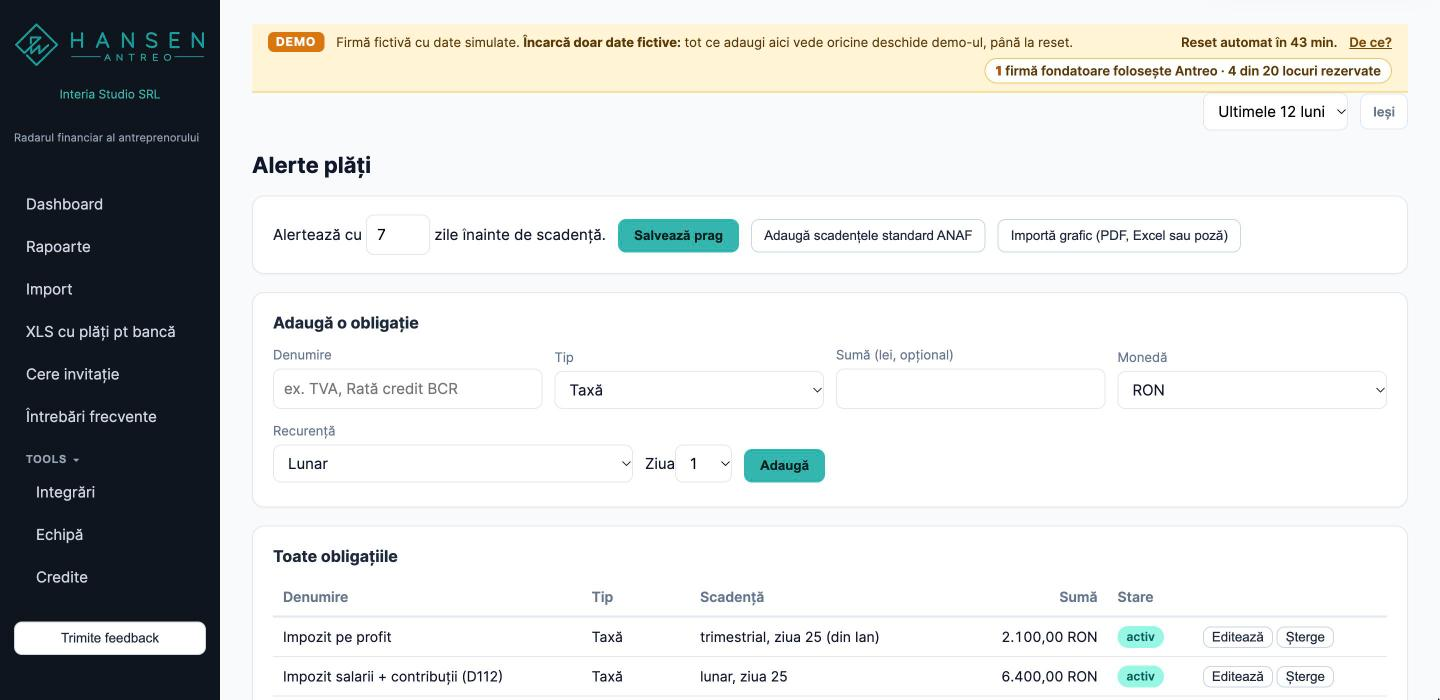The width and height of the screenshot is (1440, 700).
Task: Click the Ieși logout button
Action: [x=1384, y=112]
